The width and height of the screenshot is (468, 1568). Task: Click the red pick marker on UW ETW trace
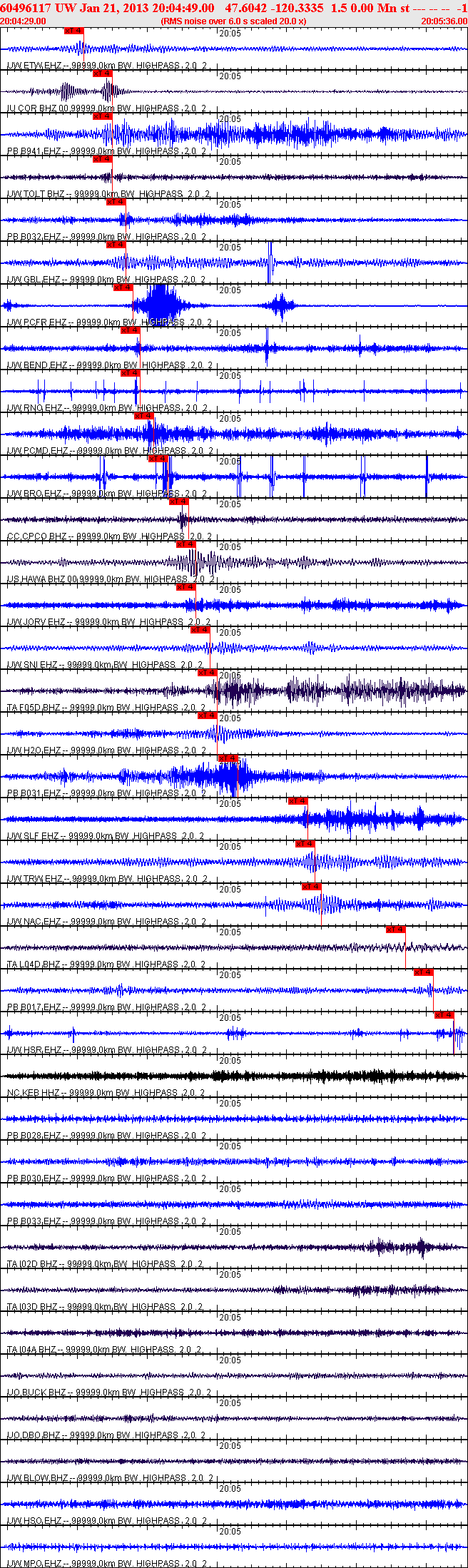pyautogui.click(x=73, y=31)
